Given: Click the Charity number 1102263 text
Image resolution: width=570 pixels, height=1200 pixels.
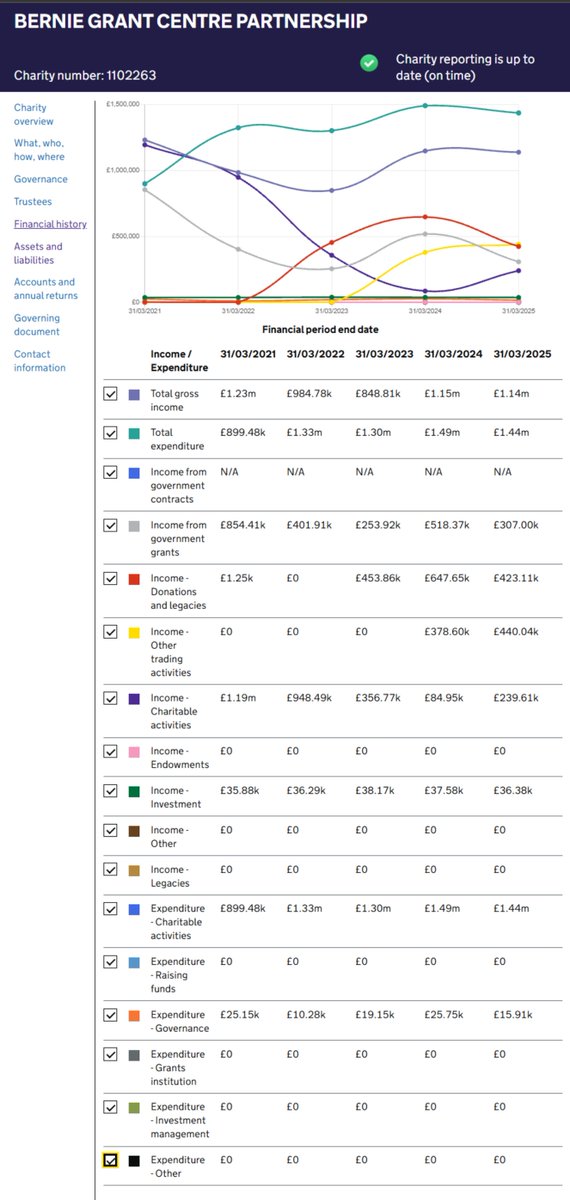Looking at the screenshot, I should 85,75.
